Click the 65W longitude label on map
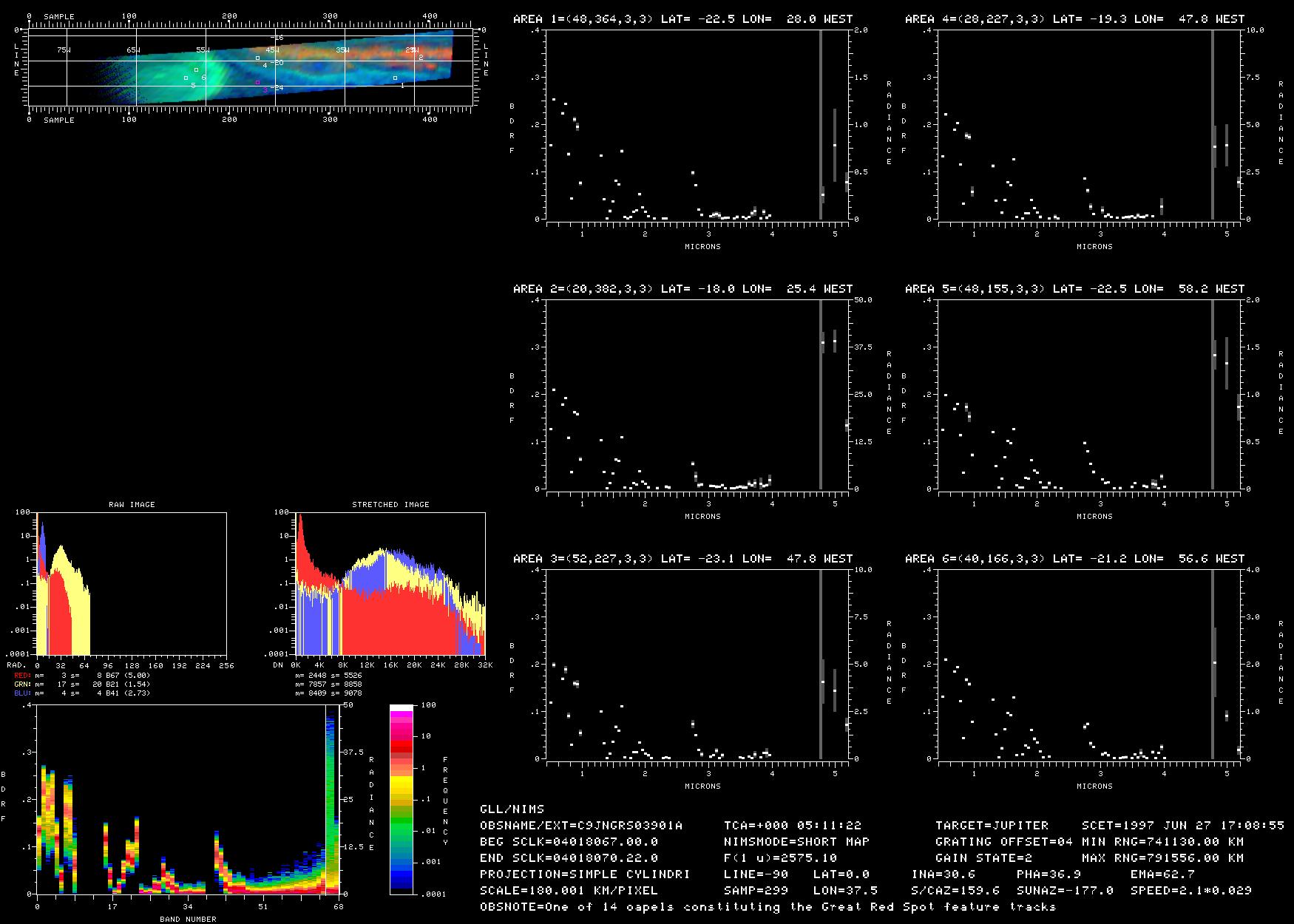Viewport: 1294px width, 924px height. 133,50
